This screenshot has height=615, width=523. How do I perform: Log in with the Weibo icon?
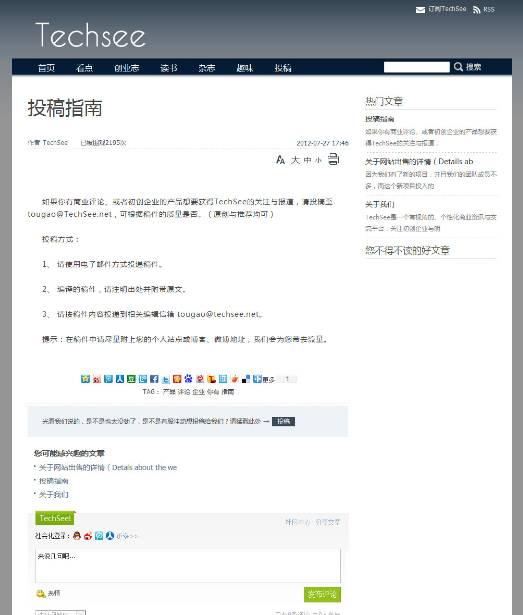(x=88, y=536)
